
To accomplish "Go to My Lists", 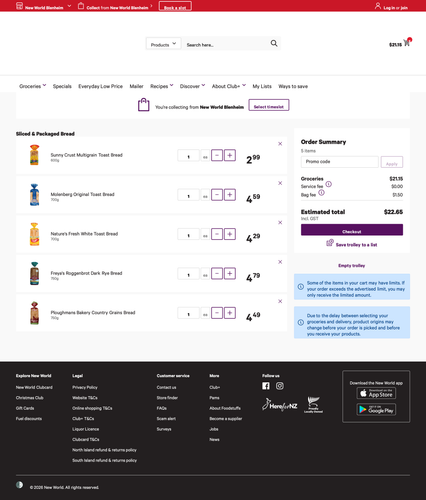I will [x=262, y=86].
